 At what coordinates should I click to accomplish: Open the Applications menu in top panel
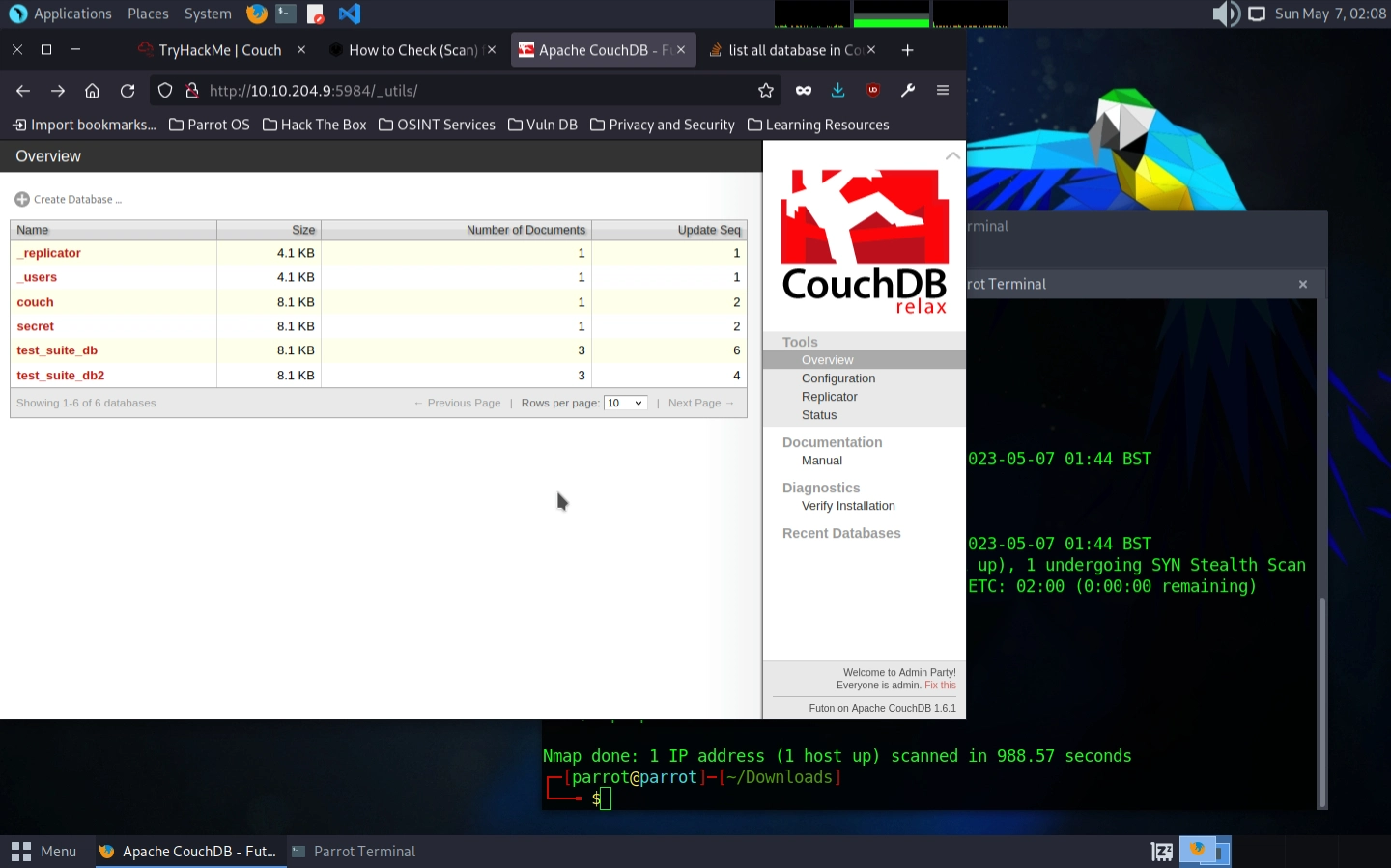pyautogui.click(x=60, y=14)
